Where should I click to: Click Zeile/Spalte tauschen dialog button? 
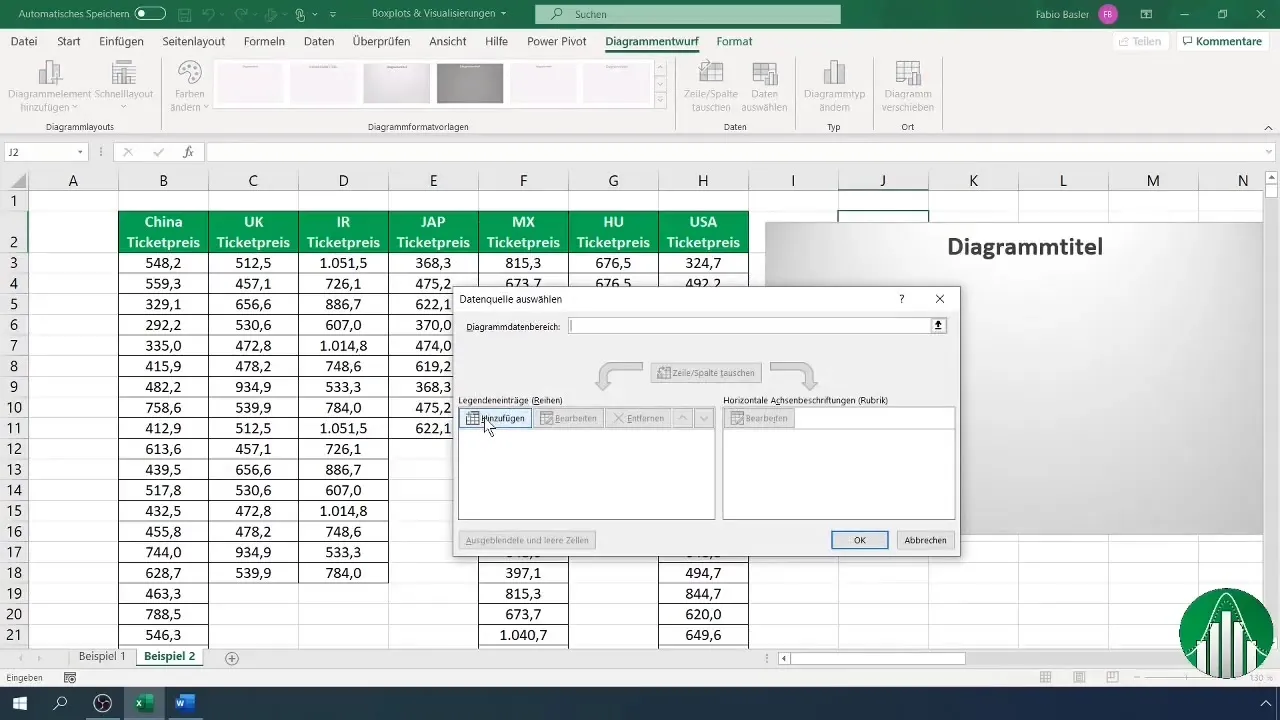pyautogui.click(x=705, y=372)
